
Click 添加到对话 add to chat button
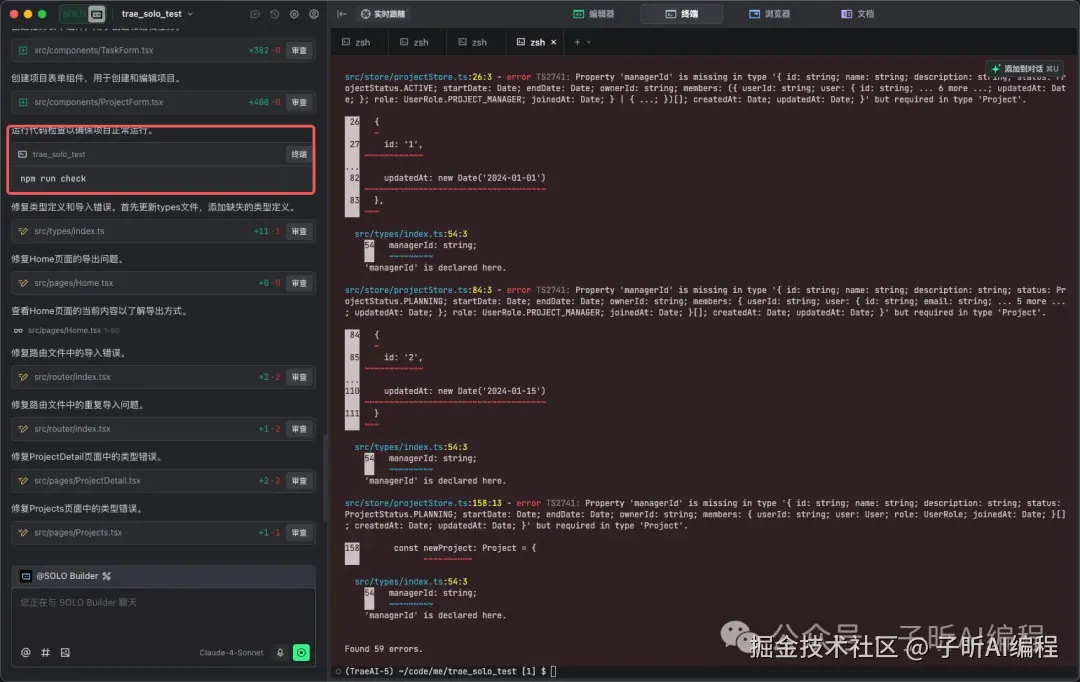(x=1025, y=68)
